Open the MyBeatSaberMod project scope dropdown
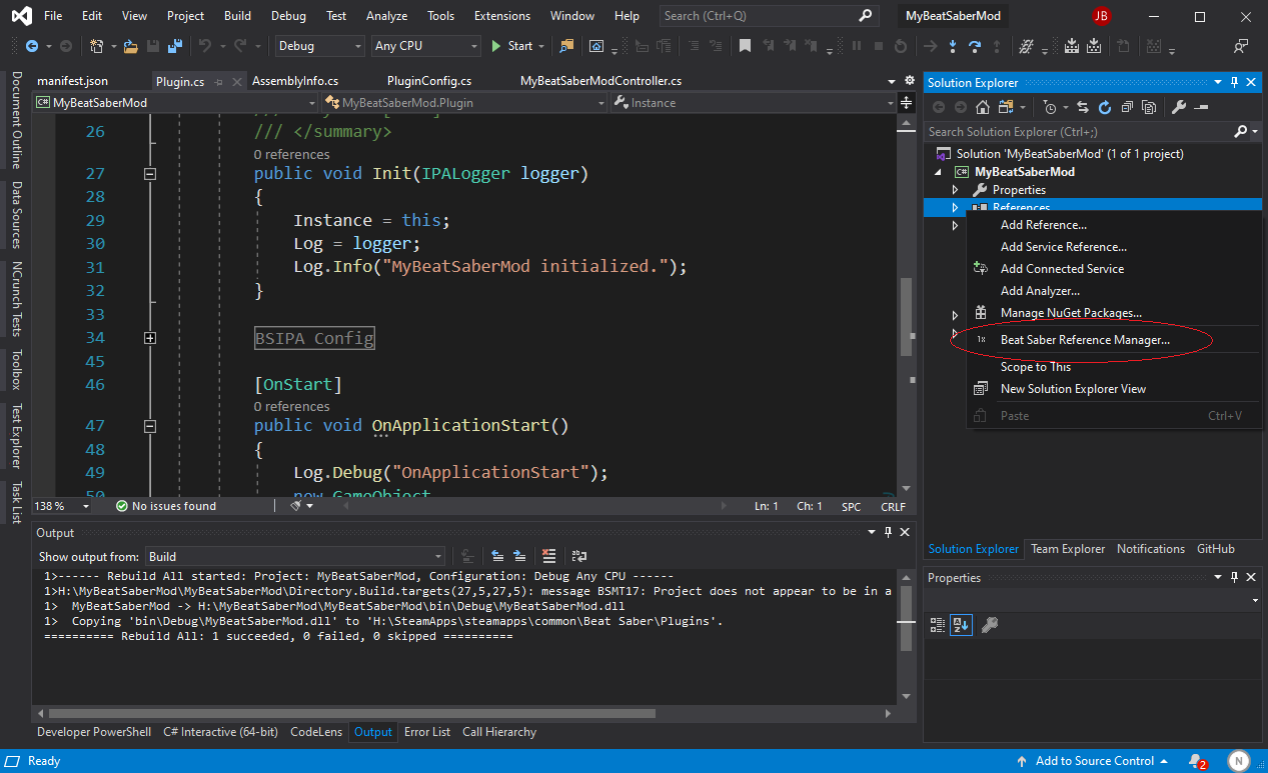This screenshot has height=773, width=1268. point(175,103)
